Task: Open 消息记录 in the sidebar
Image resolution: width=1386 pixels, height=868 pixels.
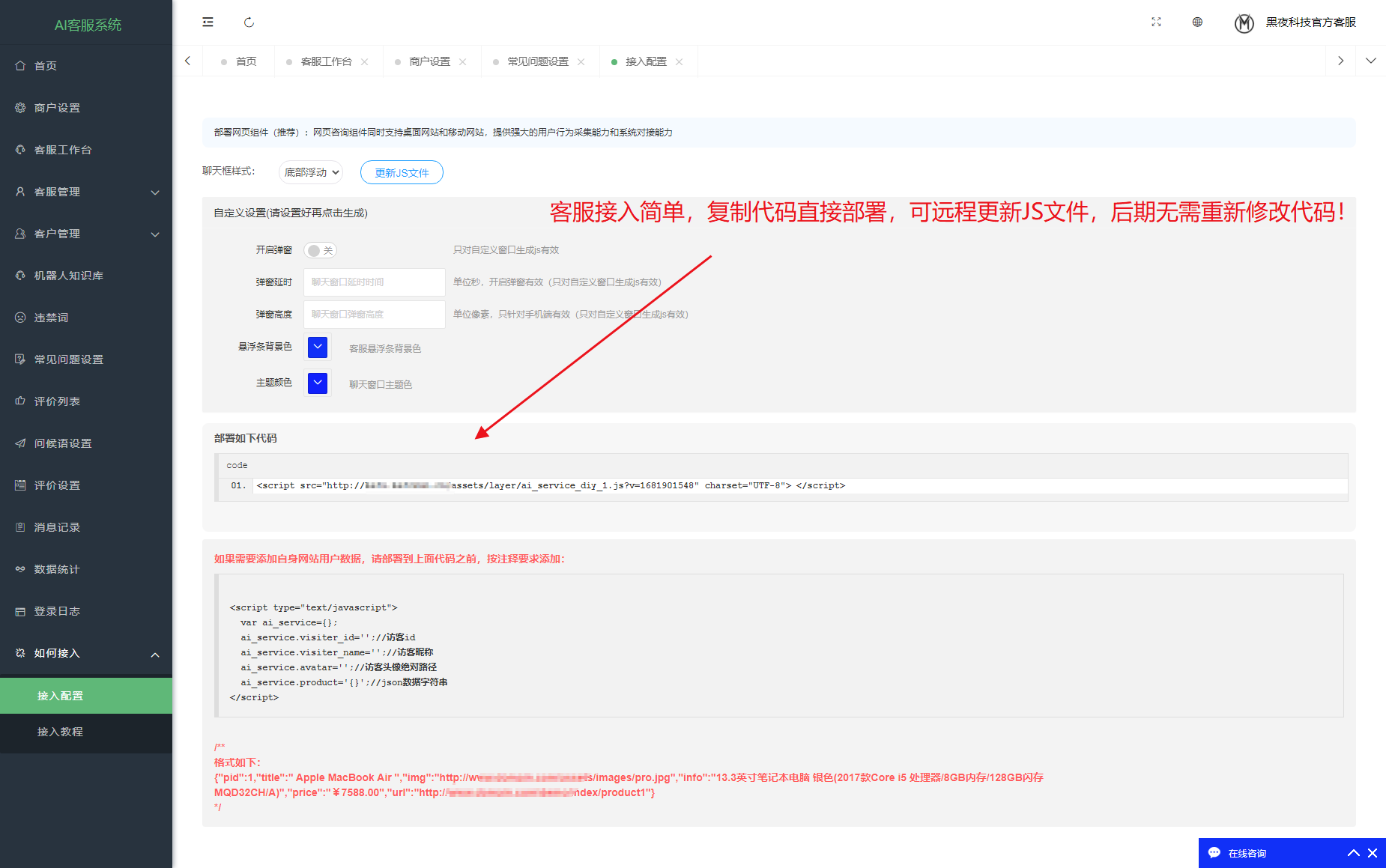Action: point(86,527)
